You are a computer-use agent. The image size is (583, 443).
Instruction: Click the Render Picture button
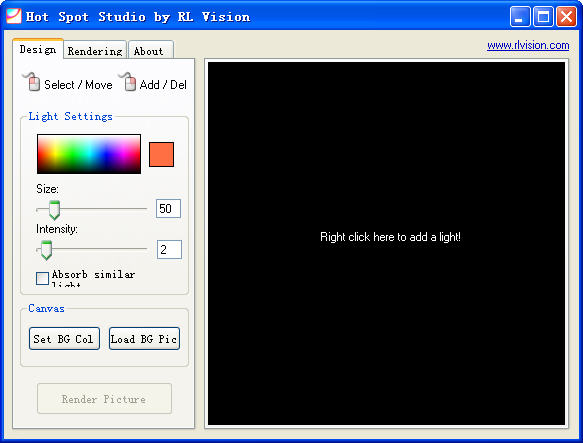104,399
